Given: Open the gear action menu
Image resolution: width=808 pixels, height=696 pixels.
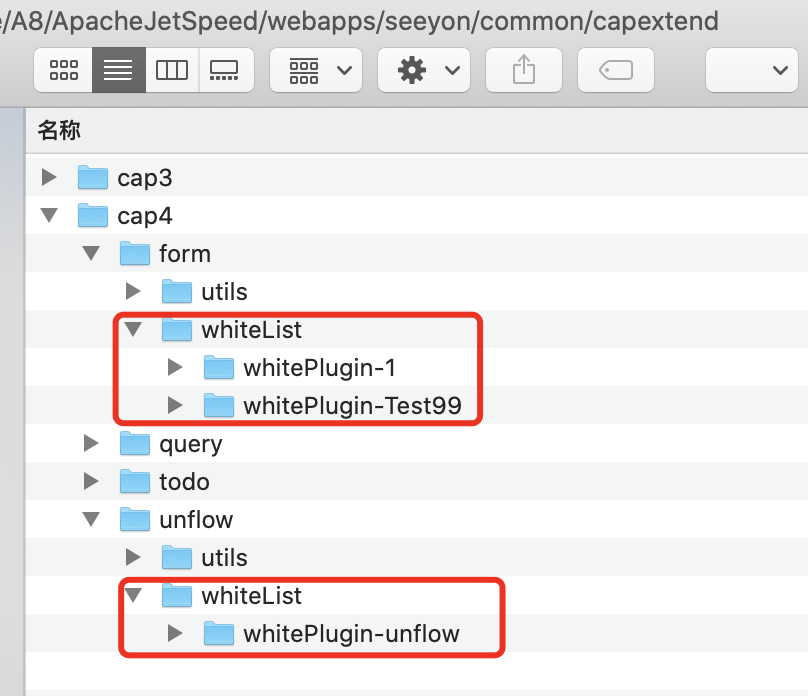Looking at the screenshot, I should pyautogui.click(x=427, y=70).
